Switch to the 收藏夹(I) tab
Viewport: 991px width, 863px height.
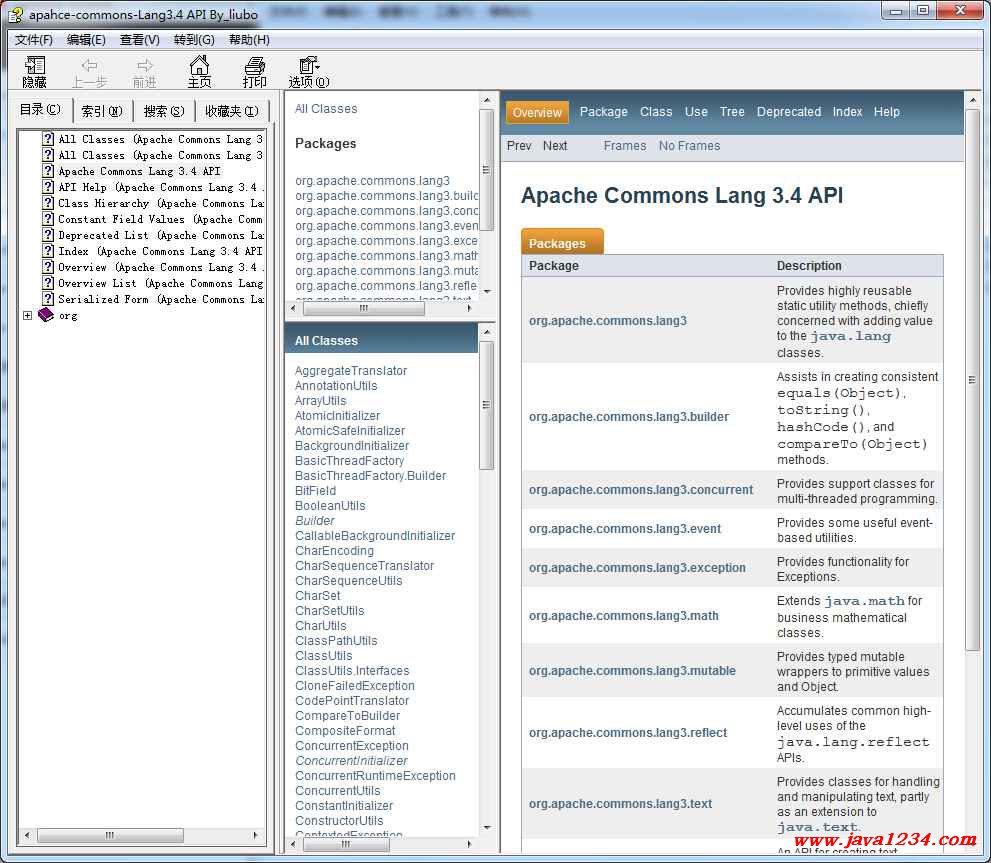point(232,110)
